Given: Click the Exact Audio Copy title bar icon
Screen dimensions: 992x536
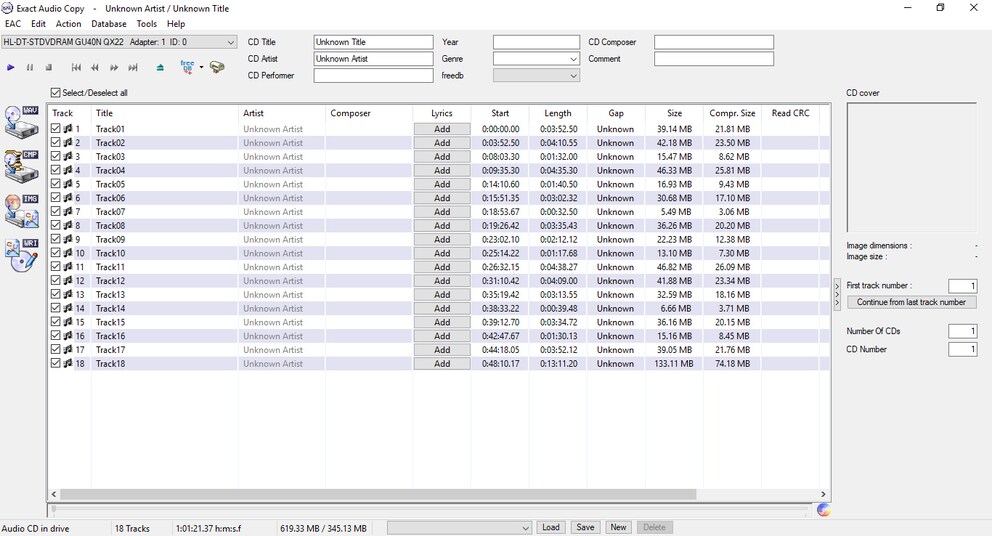Looking at the screenshot, I should [7, 8].
